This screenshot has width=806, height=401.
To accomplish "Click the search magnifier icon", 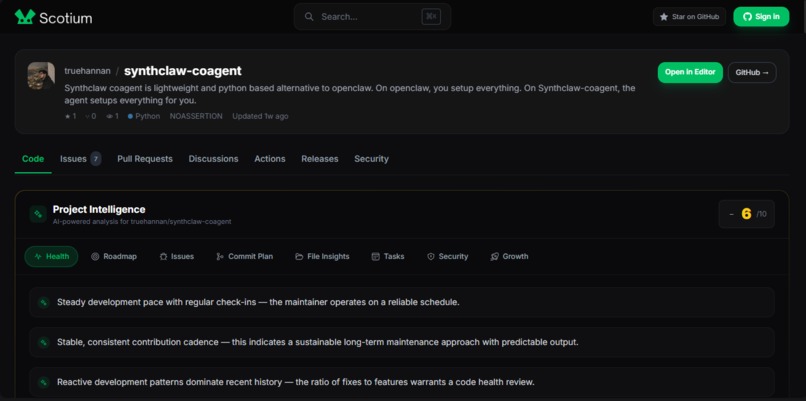I will tap(309, 16).
